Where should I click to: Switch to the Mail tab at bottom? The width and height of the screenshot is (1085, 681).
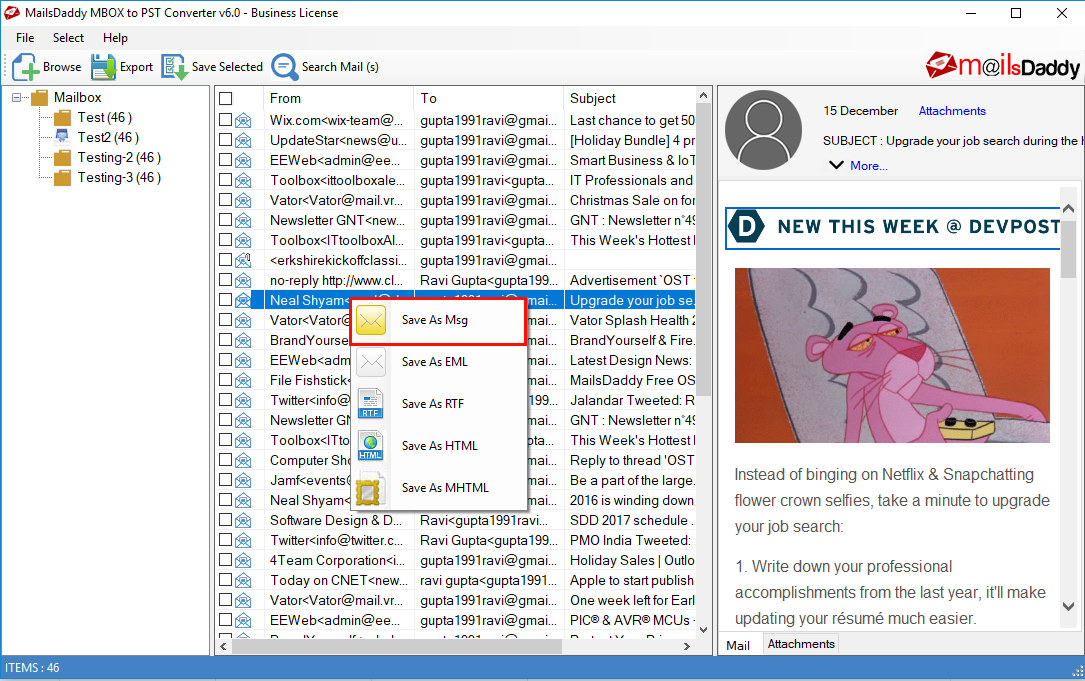(x=738, y=645)
